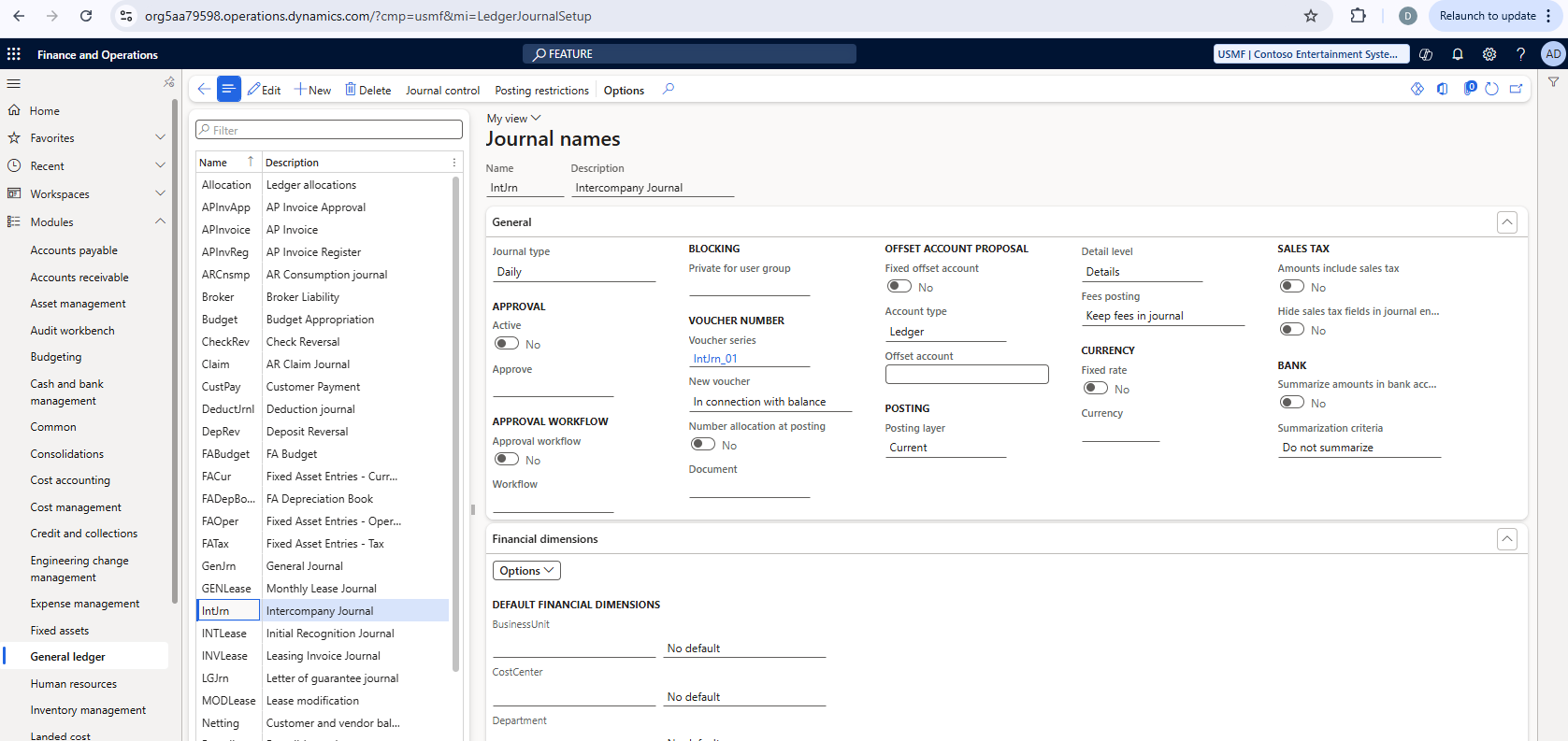Go back using the blue arrow in action pane
Viewport: 1568px width, 741px height.
pos(203,90)
